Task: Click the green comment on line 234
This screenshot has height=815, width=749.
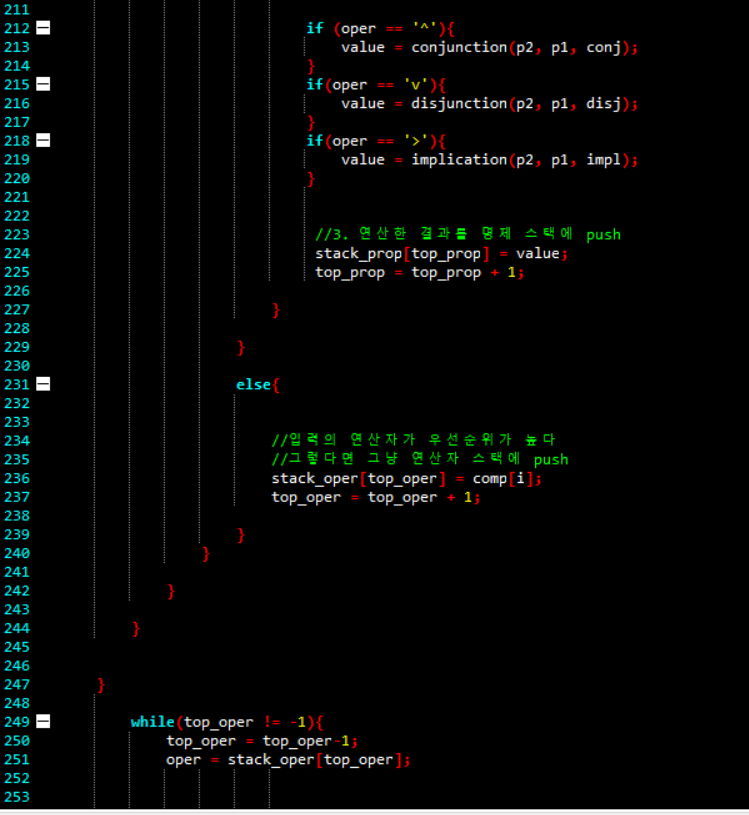Action: pos(414,440)
